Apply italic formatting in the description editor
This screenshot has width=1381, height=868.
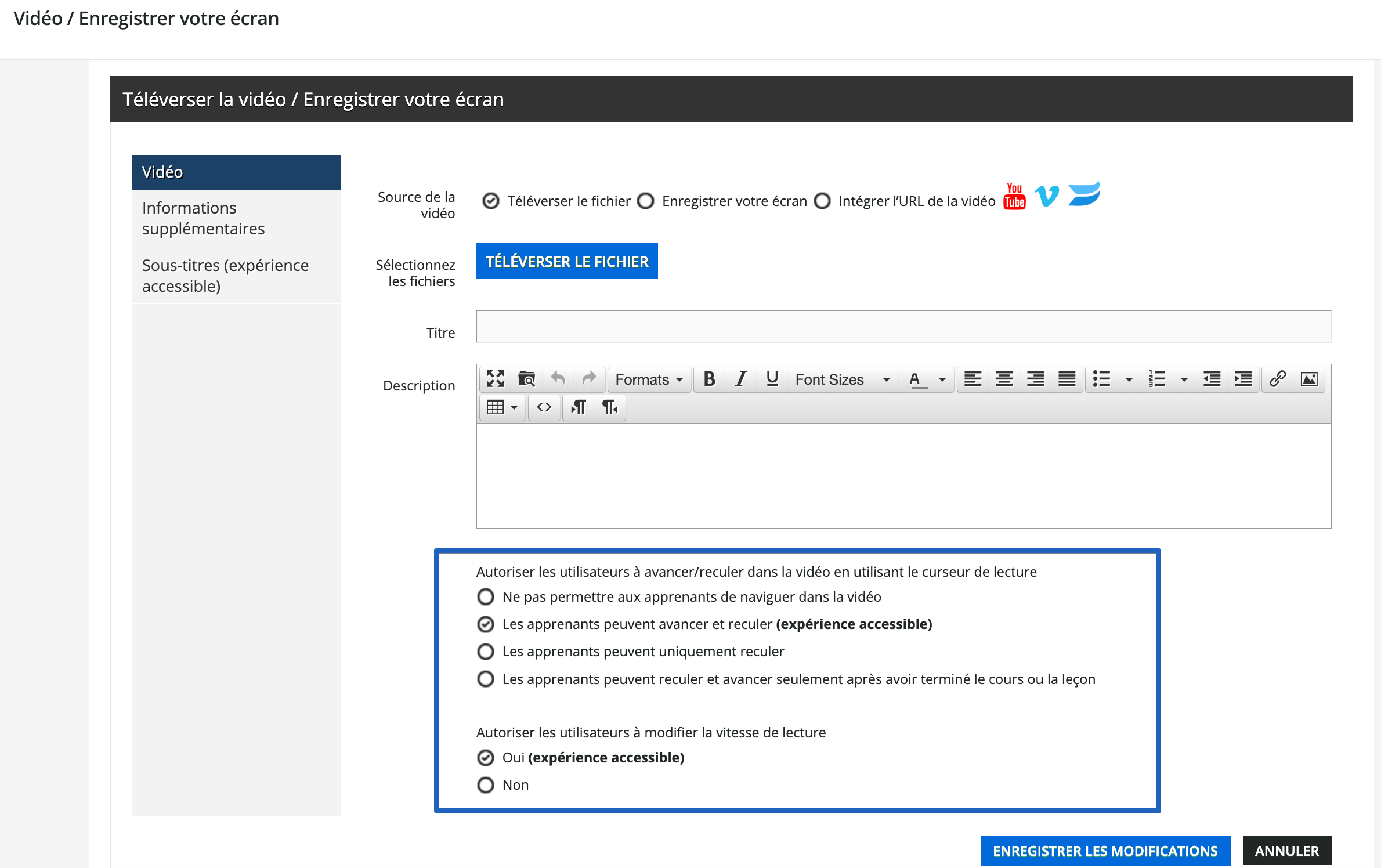point(740,379)
